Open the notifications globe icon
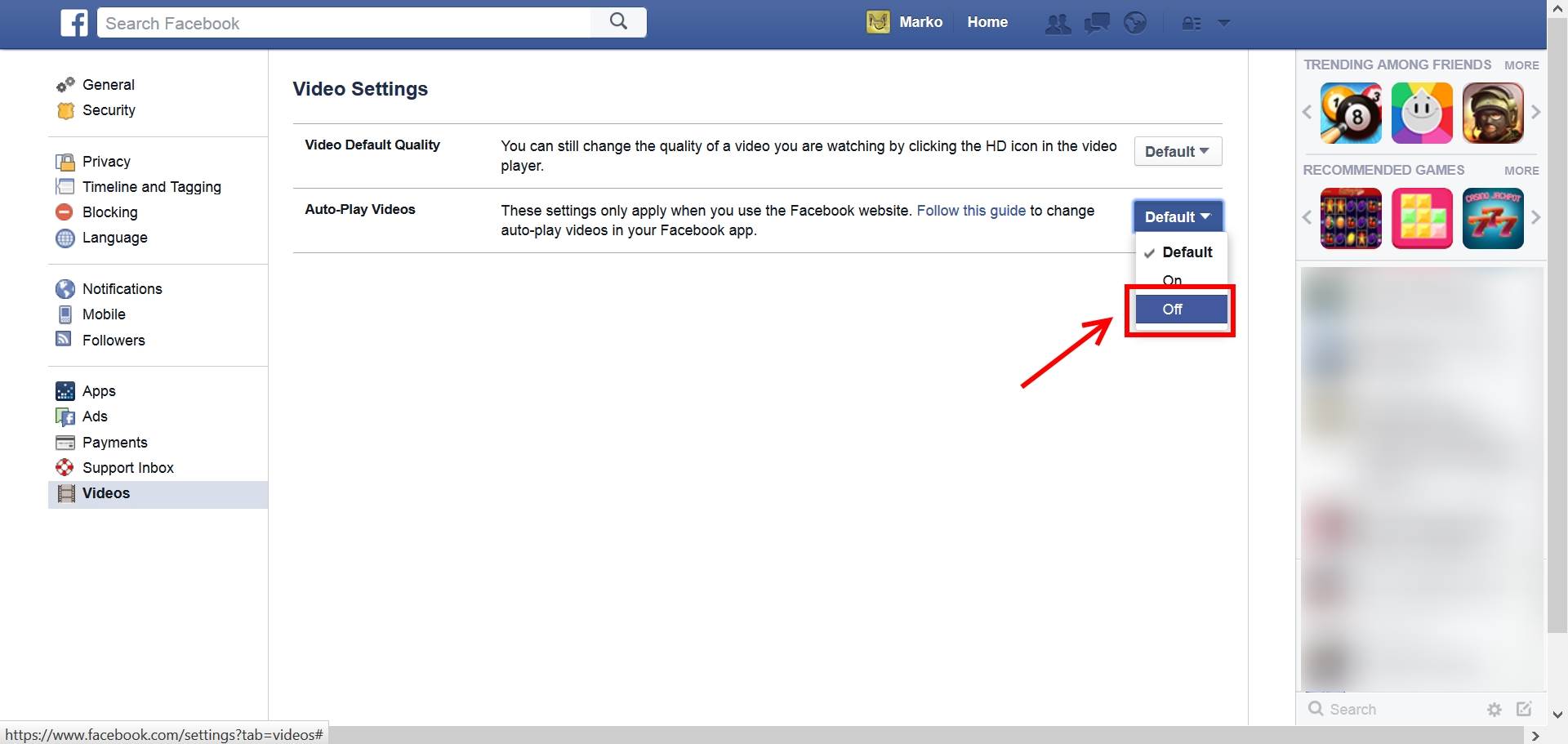The image size is (1568, 744). [1134, 23]
